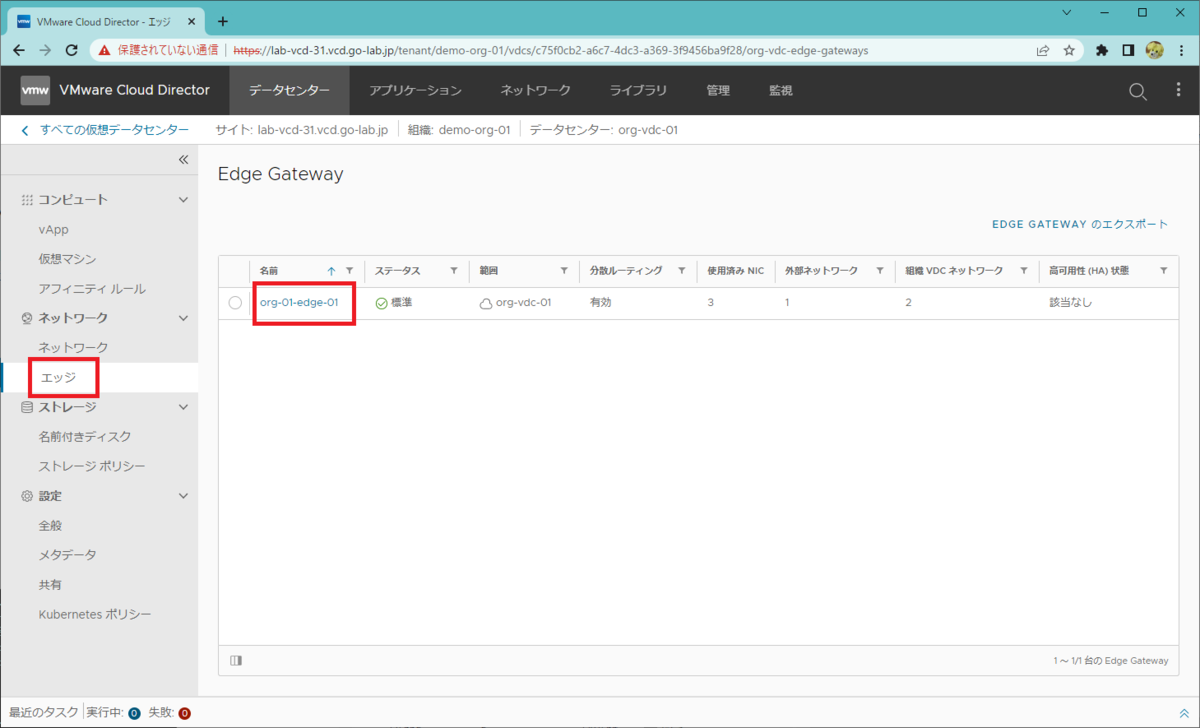Click the VMware vmw logo icon

[35, 90]
